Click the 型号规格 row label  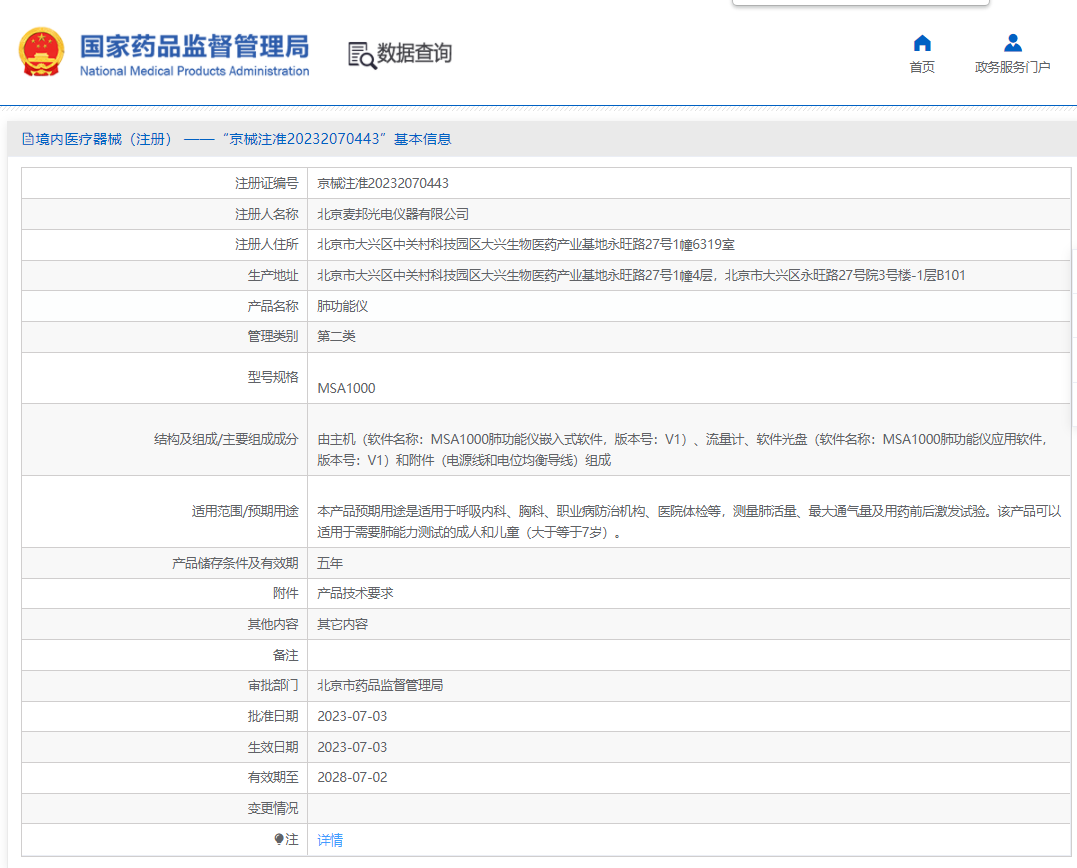point(273,377)
